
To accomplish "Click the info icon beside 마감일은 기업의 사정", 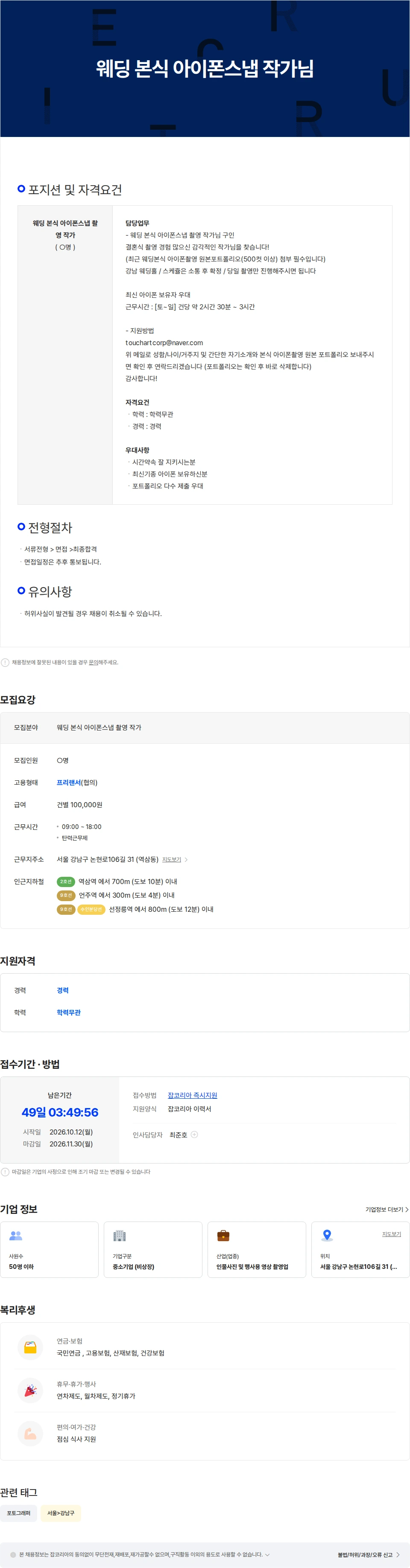I will [x=5, y=1172].
